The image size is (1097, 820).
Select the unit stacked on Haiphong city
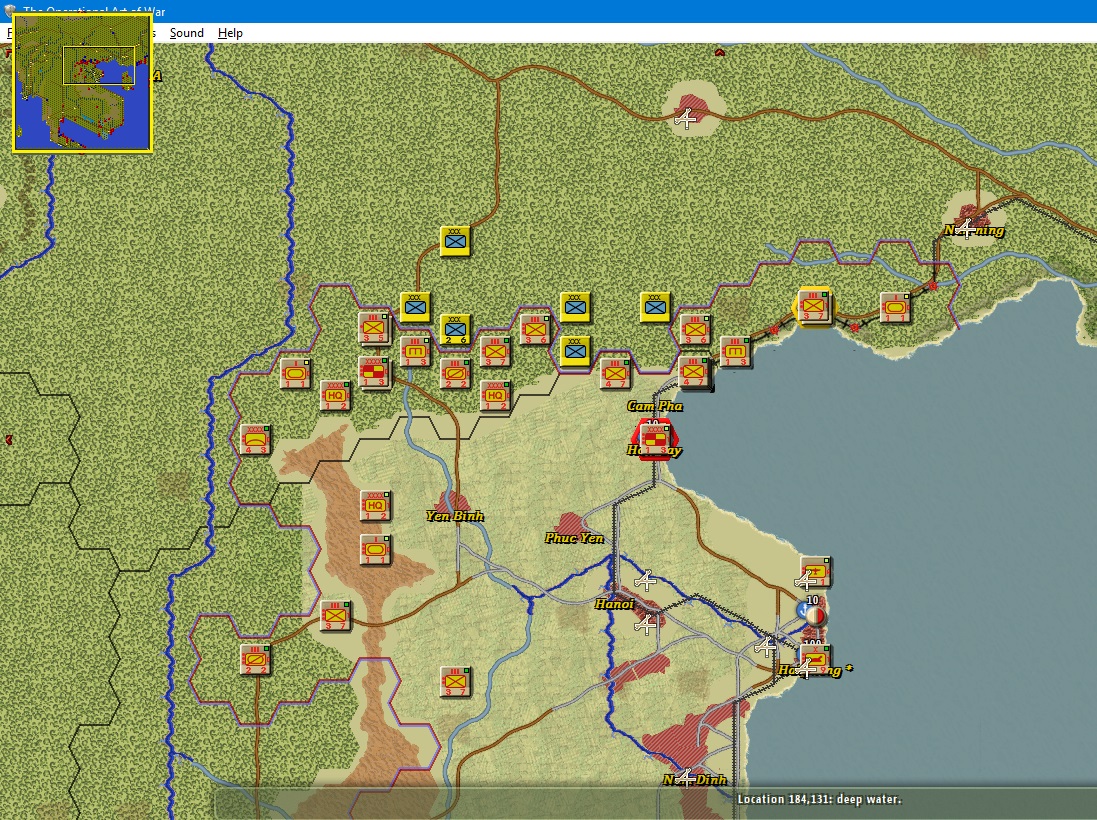point(815,660)
